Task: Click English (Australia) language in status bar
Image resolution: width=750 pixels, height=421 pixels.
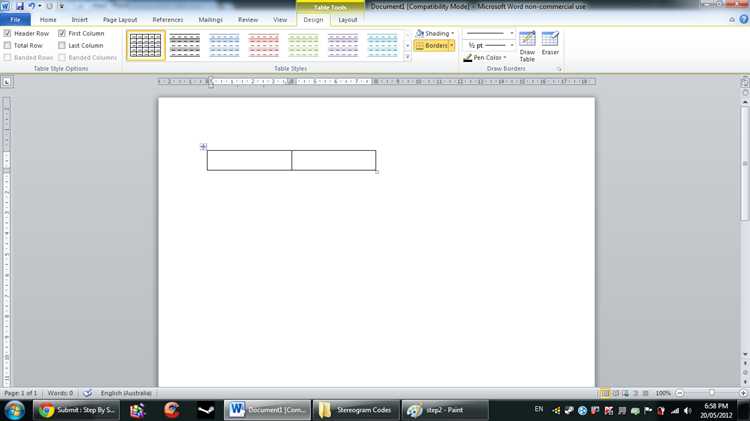Action: pyautogui.click(x=126, y=393)
